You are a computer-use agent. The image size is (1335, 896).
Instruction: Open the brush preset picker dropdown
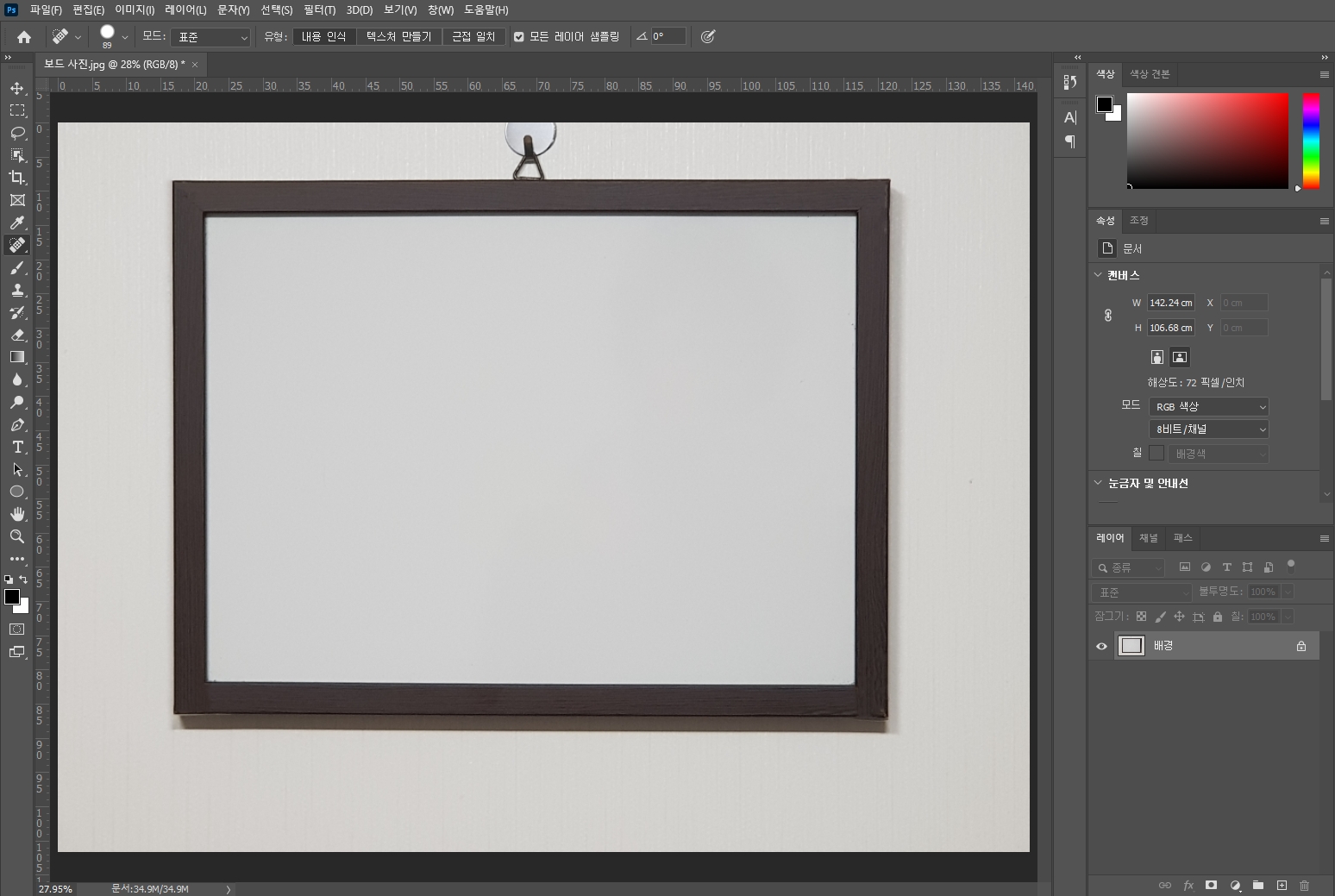(125, 37)
